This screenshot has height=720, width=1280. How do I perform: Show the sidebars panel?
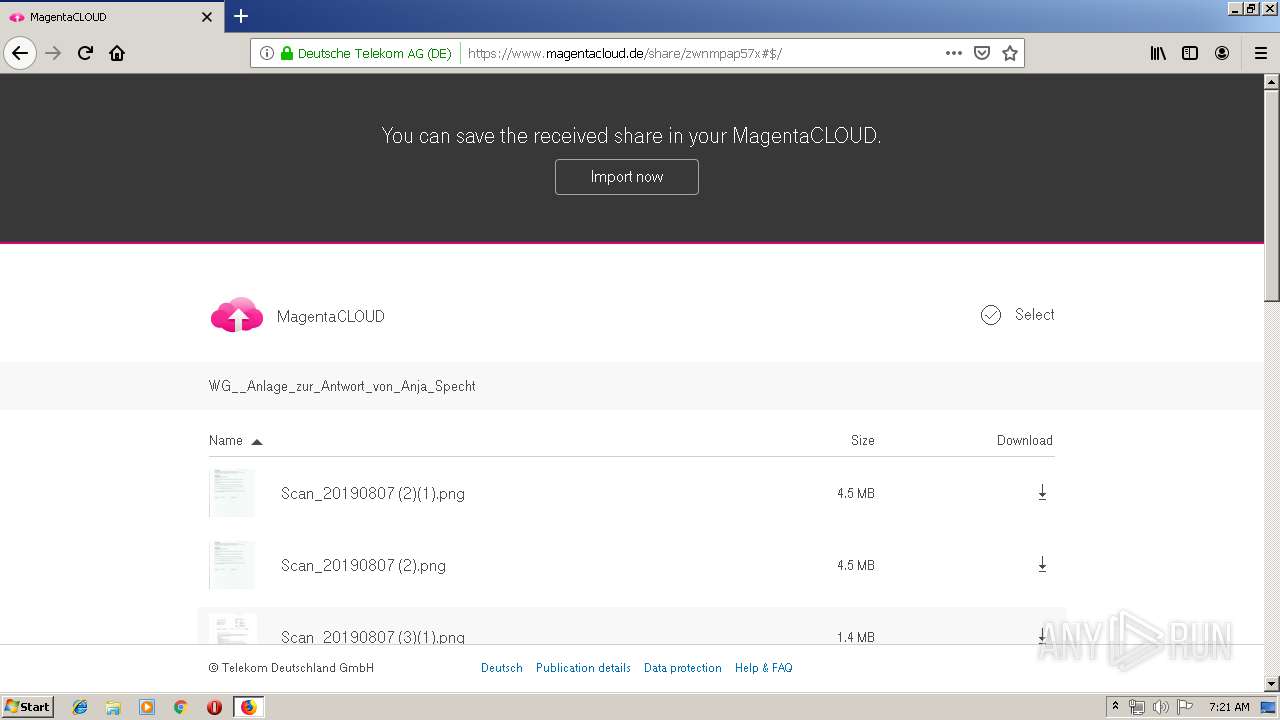(1190, 53)
